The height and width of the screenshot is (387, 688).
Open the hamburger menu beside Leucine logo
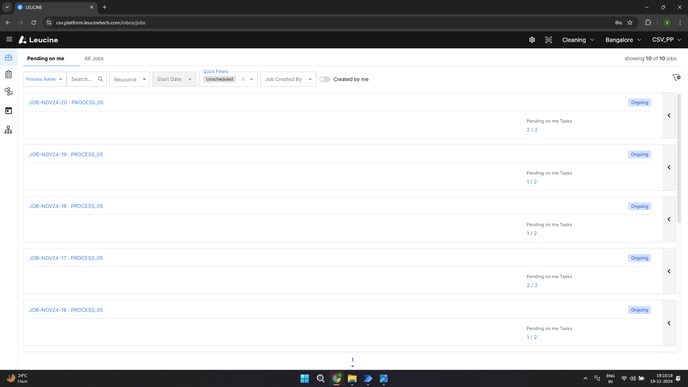coord(9,39)
